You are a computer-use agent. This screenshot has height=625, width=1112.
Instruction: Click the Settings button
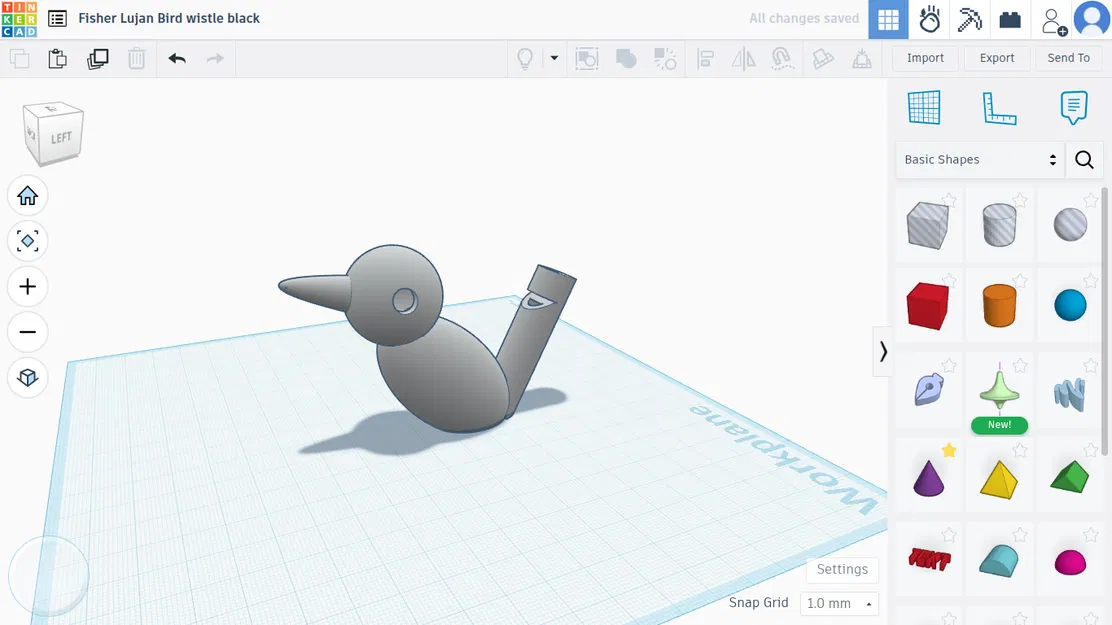click(842, 569)
